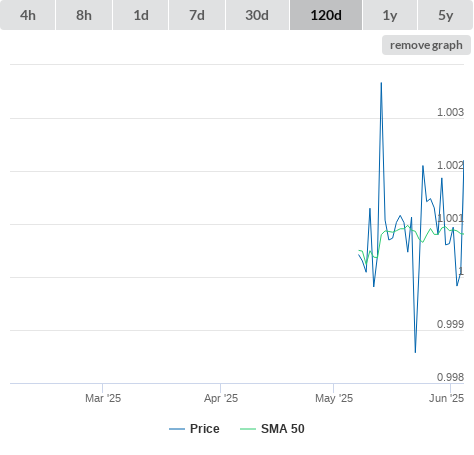Show the 1y price history

pyautogui.click(x=390, y=15)
